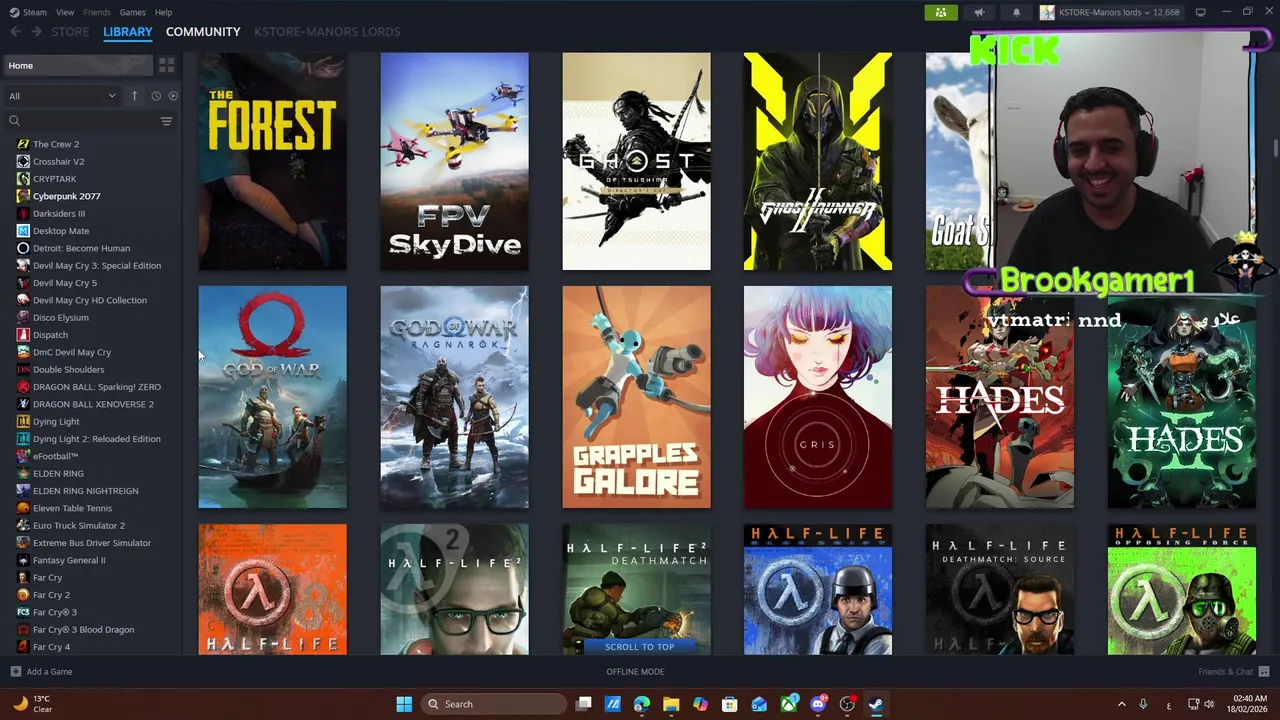Image resolution: width=1280 pixels, height=720 pixels.
Task: Switch to the COMMUNITY tab
Action: (x=203, y=32)
